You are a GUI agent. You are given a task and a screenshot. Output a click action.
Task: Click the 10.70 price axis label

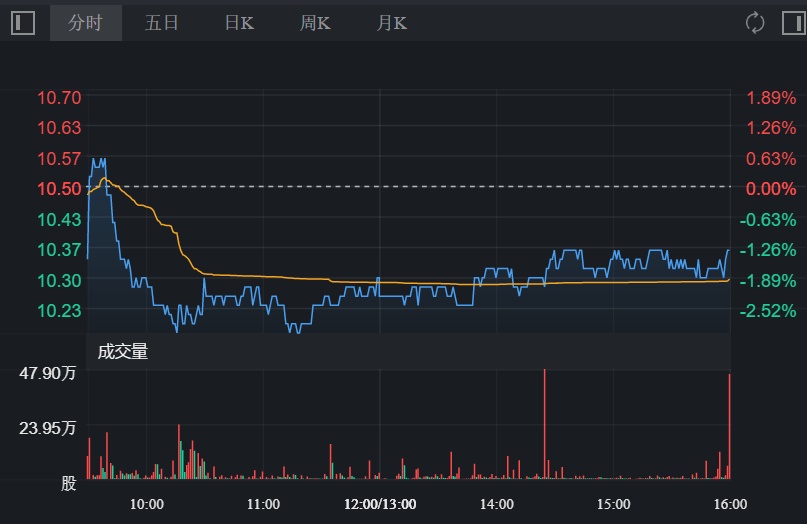click(59, 98)
